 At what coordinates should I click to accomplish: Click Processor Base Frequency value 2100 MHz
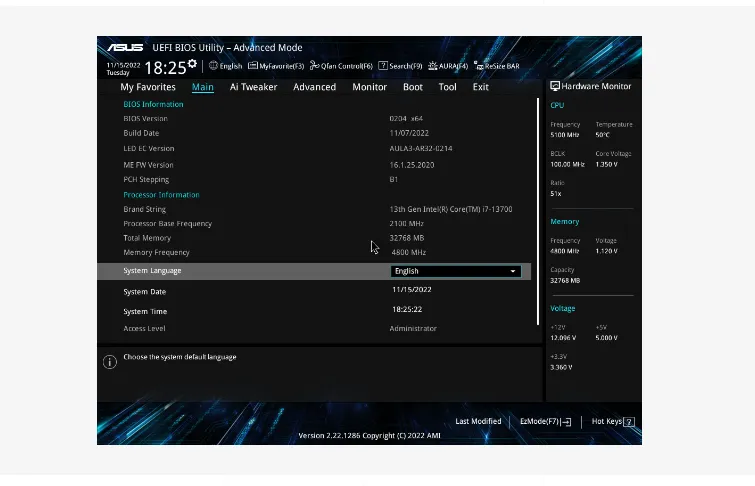[406, 223]
